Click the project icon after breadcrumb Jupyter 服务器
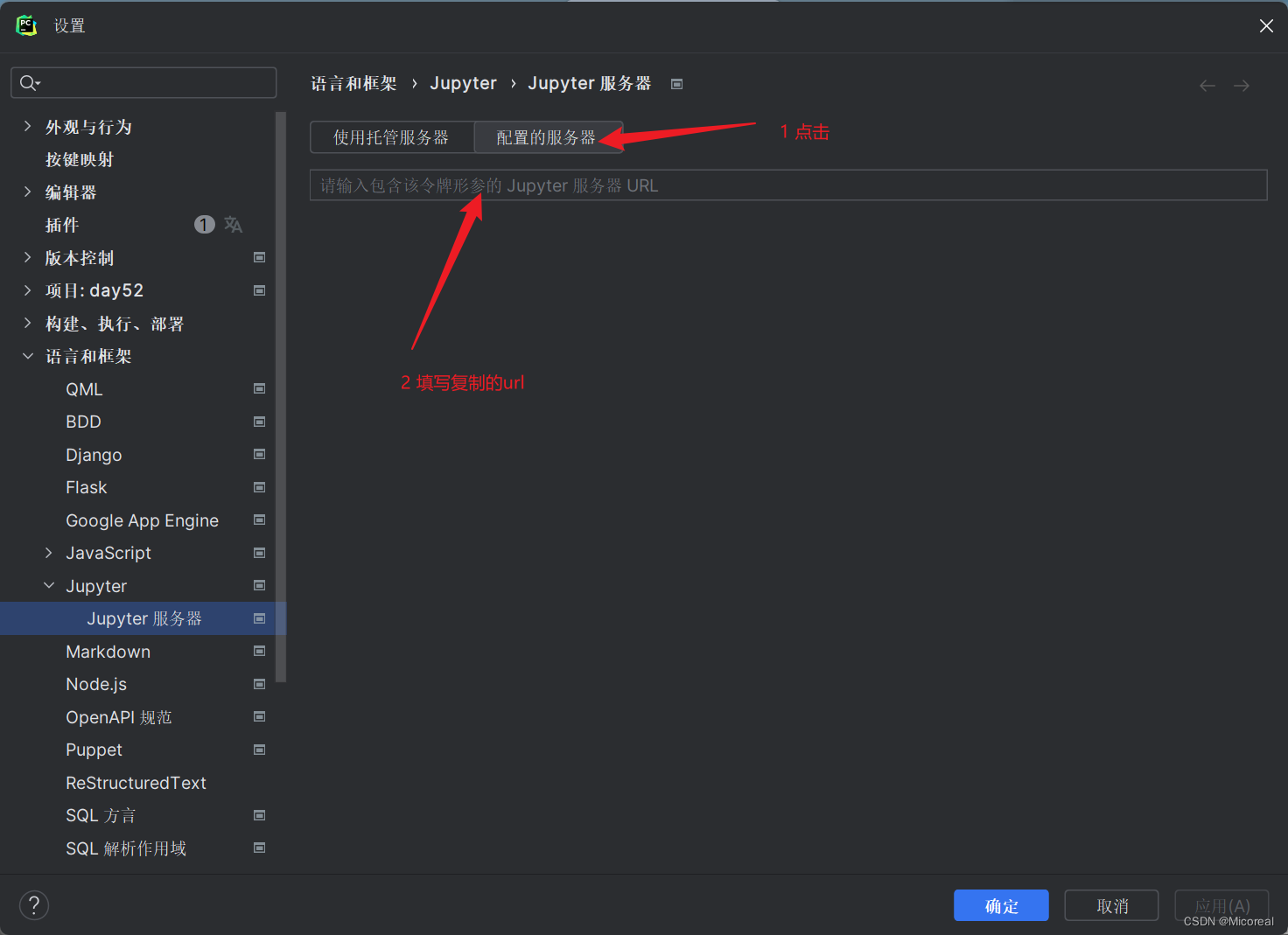 click(x=676, y=84)
